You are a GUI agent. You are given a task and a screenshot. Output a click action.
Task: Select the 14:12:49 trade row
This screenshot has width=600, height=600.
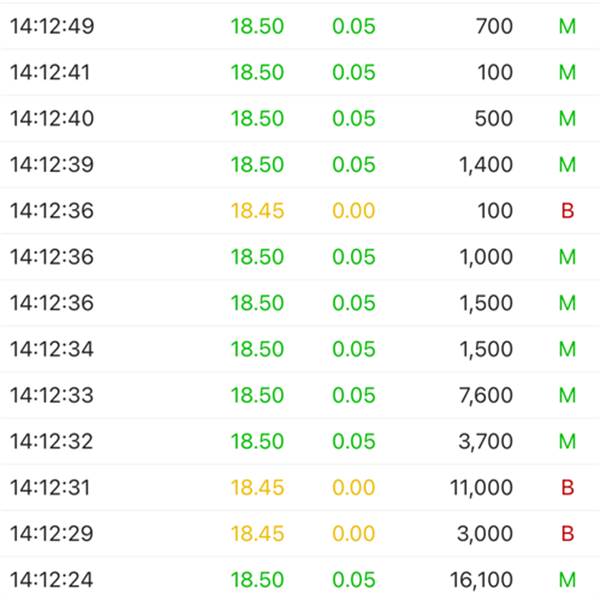(300, 26)
